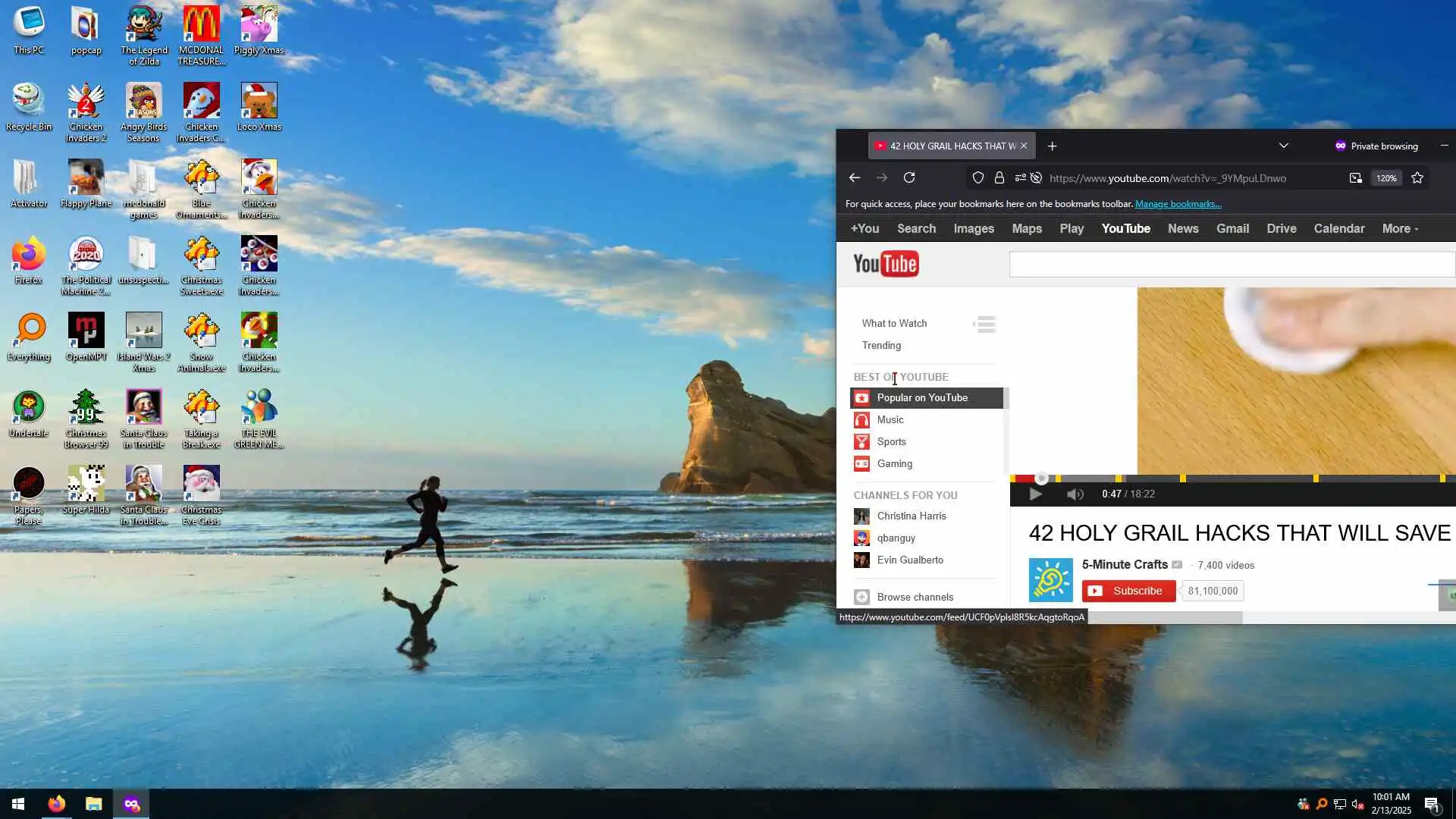Expand the More dropdown in Google bar
This screenshot has height=819, width=1456.
pyautogui.click(x=1400, y=228)
